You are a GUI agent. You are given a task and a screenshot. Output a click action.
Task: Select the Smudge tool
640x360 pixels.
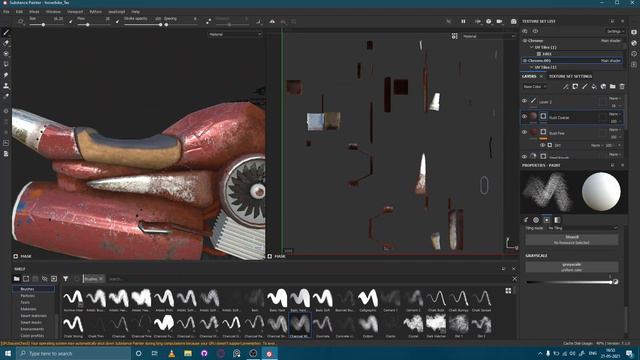6,75
